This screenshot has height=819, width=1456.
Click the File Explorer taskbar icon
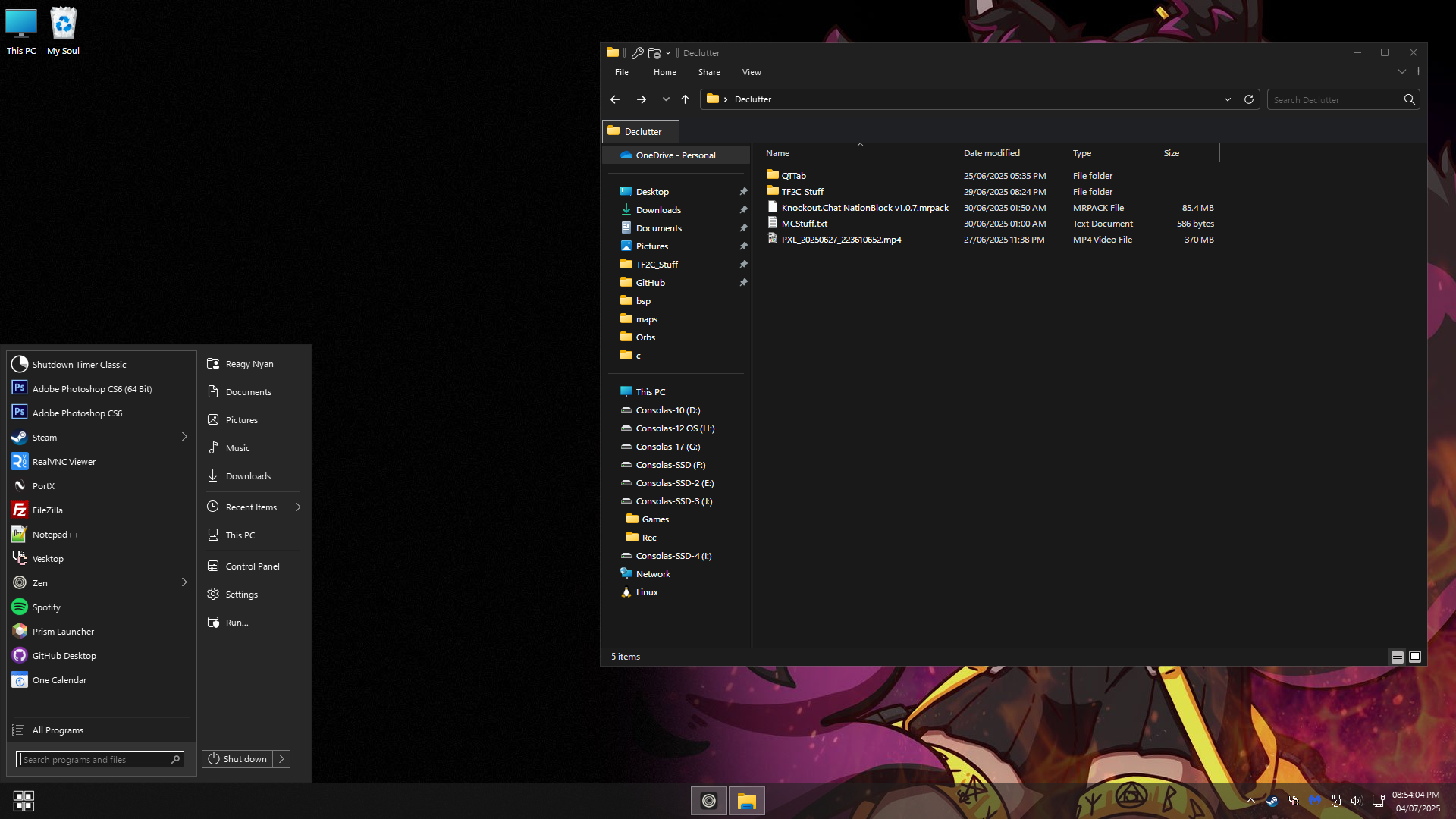pos(747,801)
